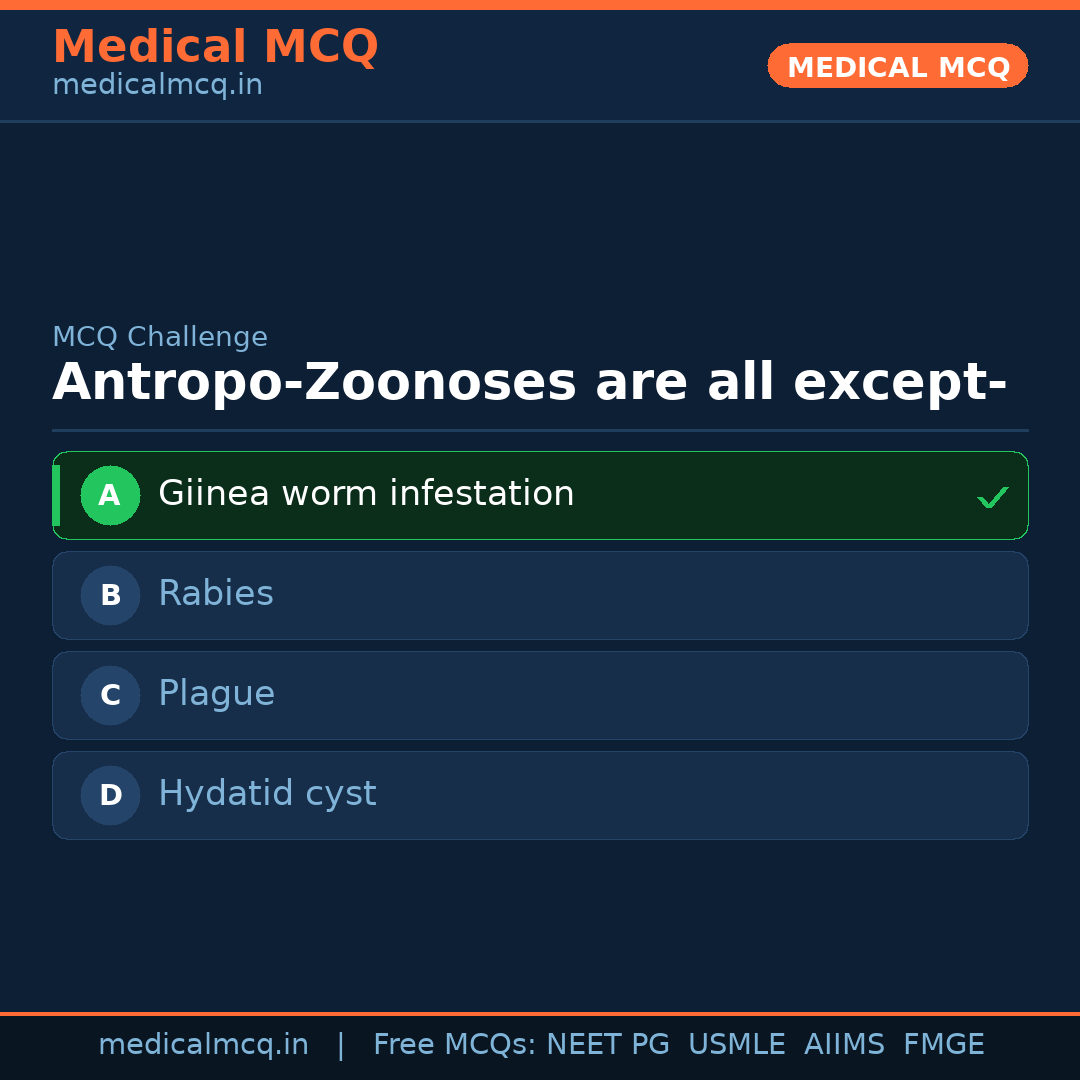Select the Plague answer text

click(x=216, y=694)
